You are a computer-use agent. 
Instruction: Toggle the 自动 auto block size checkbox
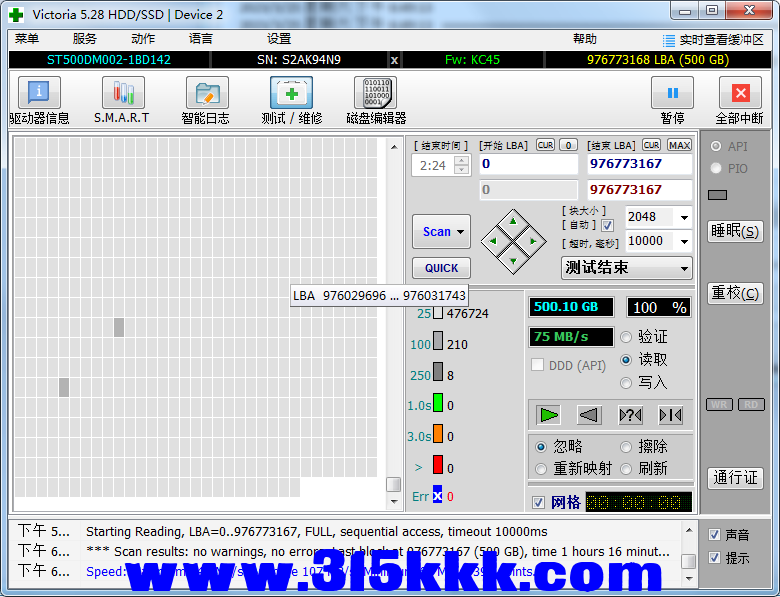point(607,225)
